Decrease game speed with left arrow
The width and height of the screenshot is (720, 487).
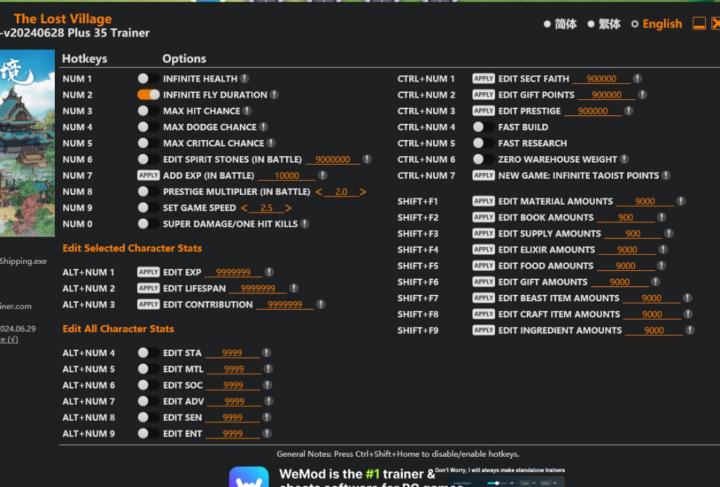[244, 208]
